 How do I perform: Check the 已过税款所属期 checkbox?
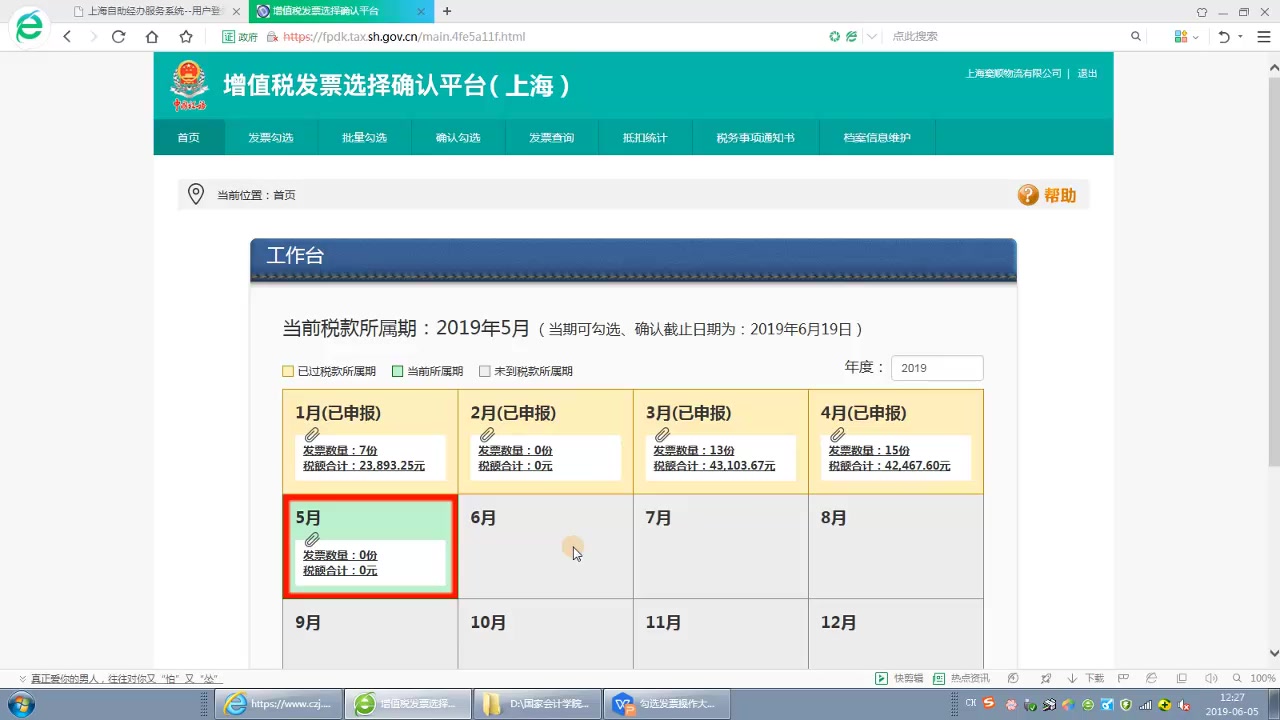click(x=288, y=370)
